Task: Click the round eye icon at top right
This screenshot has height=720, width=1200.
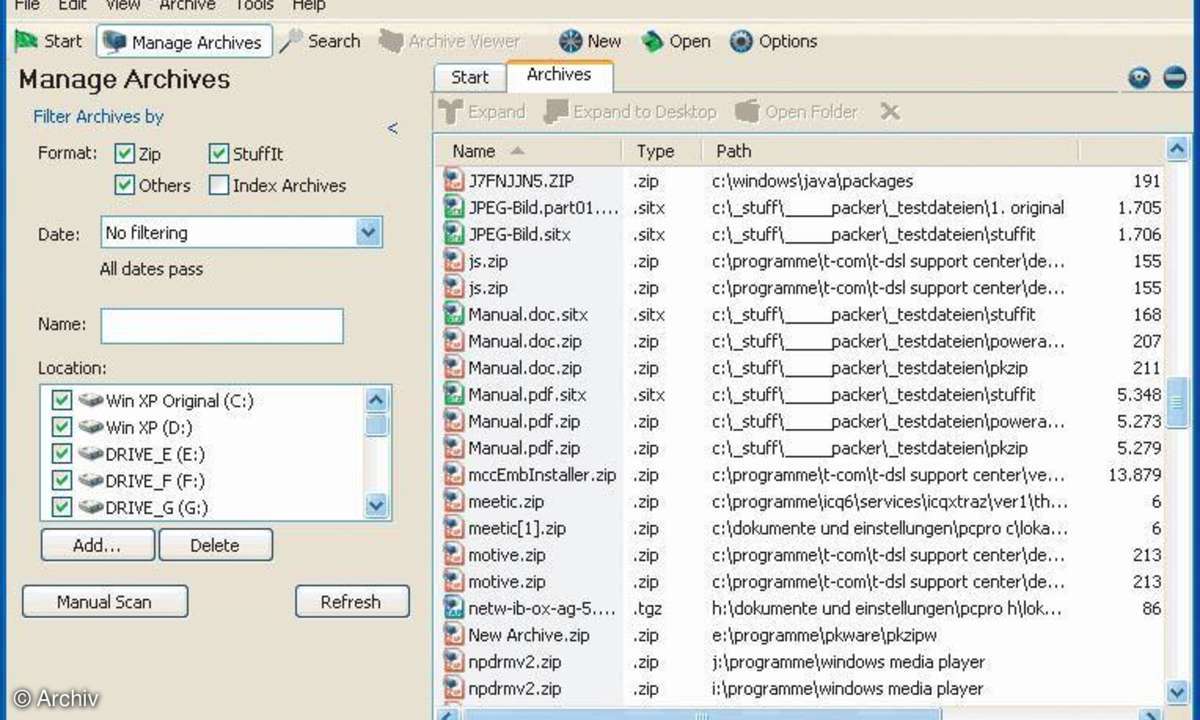Action: tap(1139, 78)
